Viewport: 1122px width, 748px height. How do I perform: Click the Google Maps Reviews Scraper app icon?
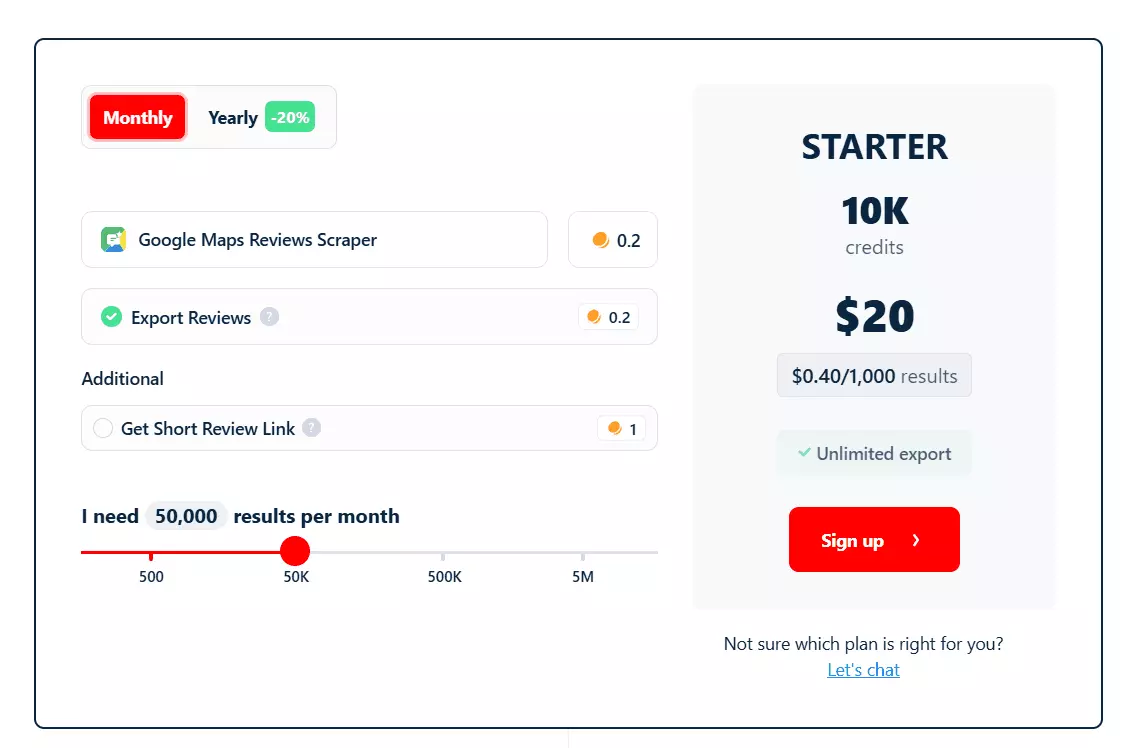pyautogui.click(x=113, y=240)
